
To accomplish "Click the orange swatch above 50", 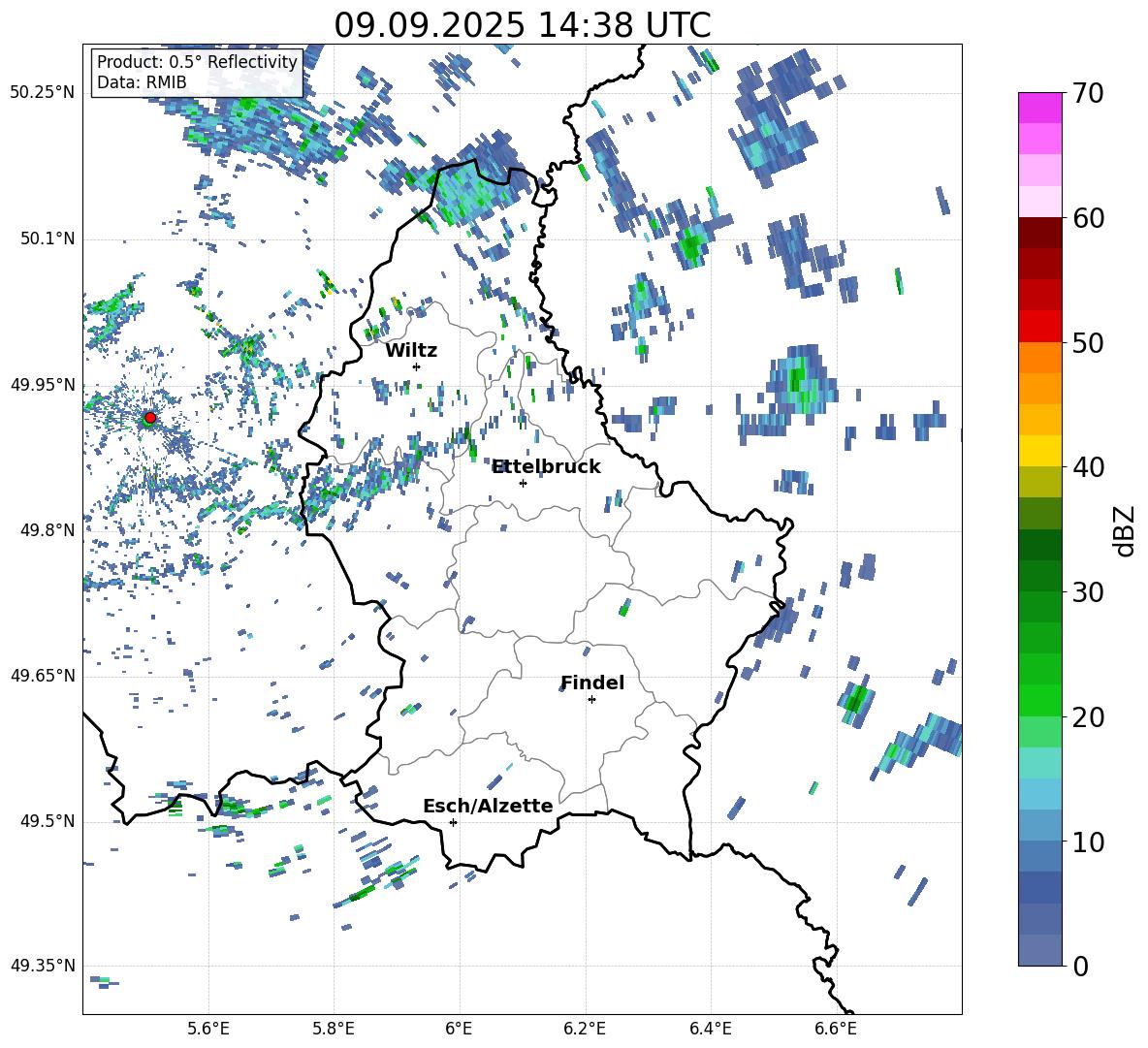I will tap(1039, 357).
